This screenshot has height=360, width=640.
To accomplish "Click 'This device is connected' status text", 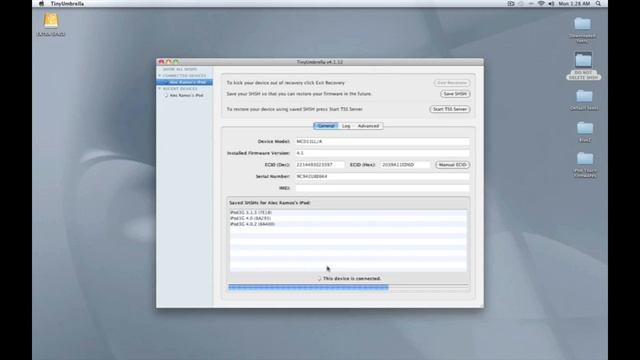I will (x=351, y=278).
